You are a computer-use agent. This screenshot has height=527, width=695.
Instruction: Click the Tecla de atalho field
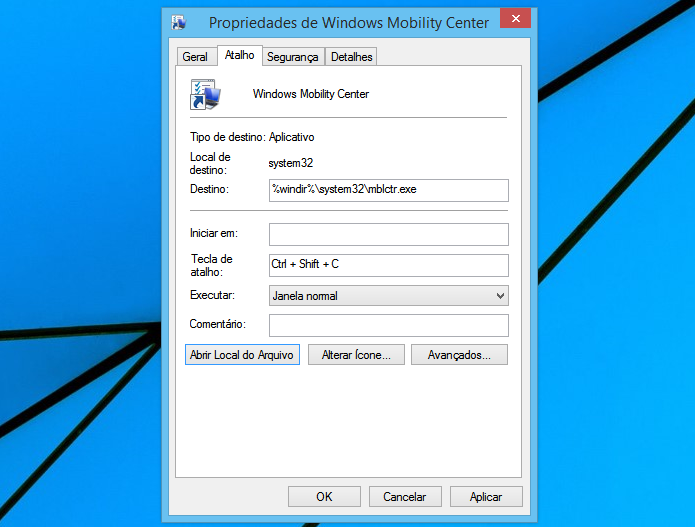(389, 265)
